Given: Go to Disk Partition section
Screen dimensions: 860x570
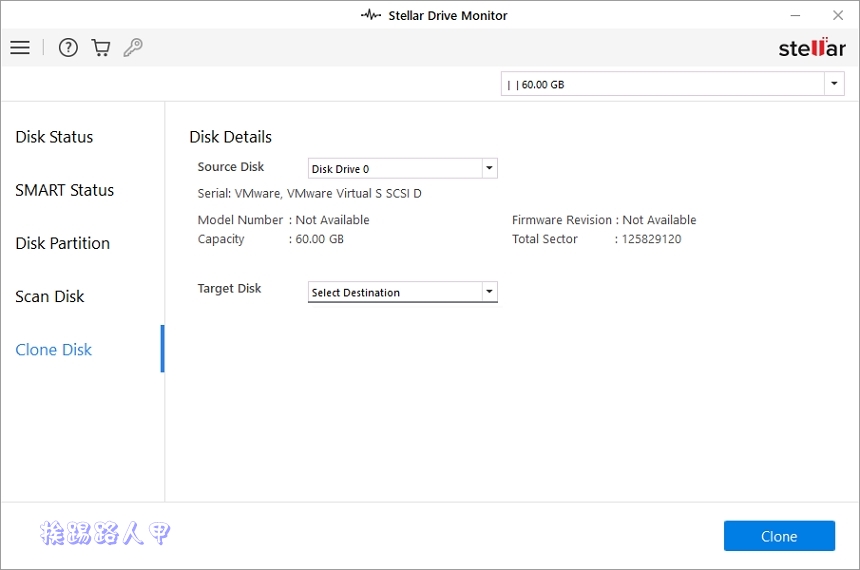Looking at the screenshot, I should pyautogui.click(x=62, y=243).
